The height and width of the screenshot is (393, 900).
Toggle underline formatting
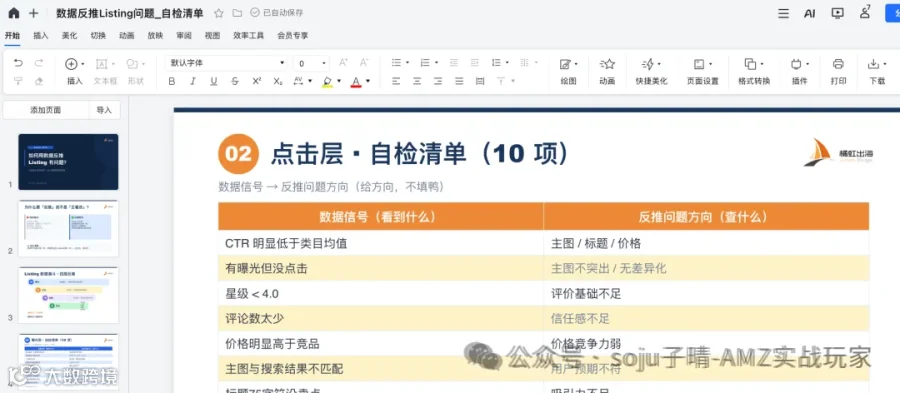point(214,81)
